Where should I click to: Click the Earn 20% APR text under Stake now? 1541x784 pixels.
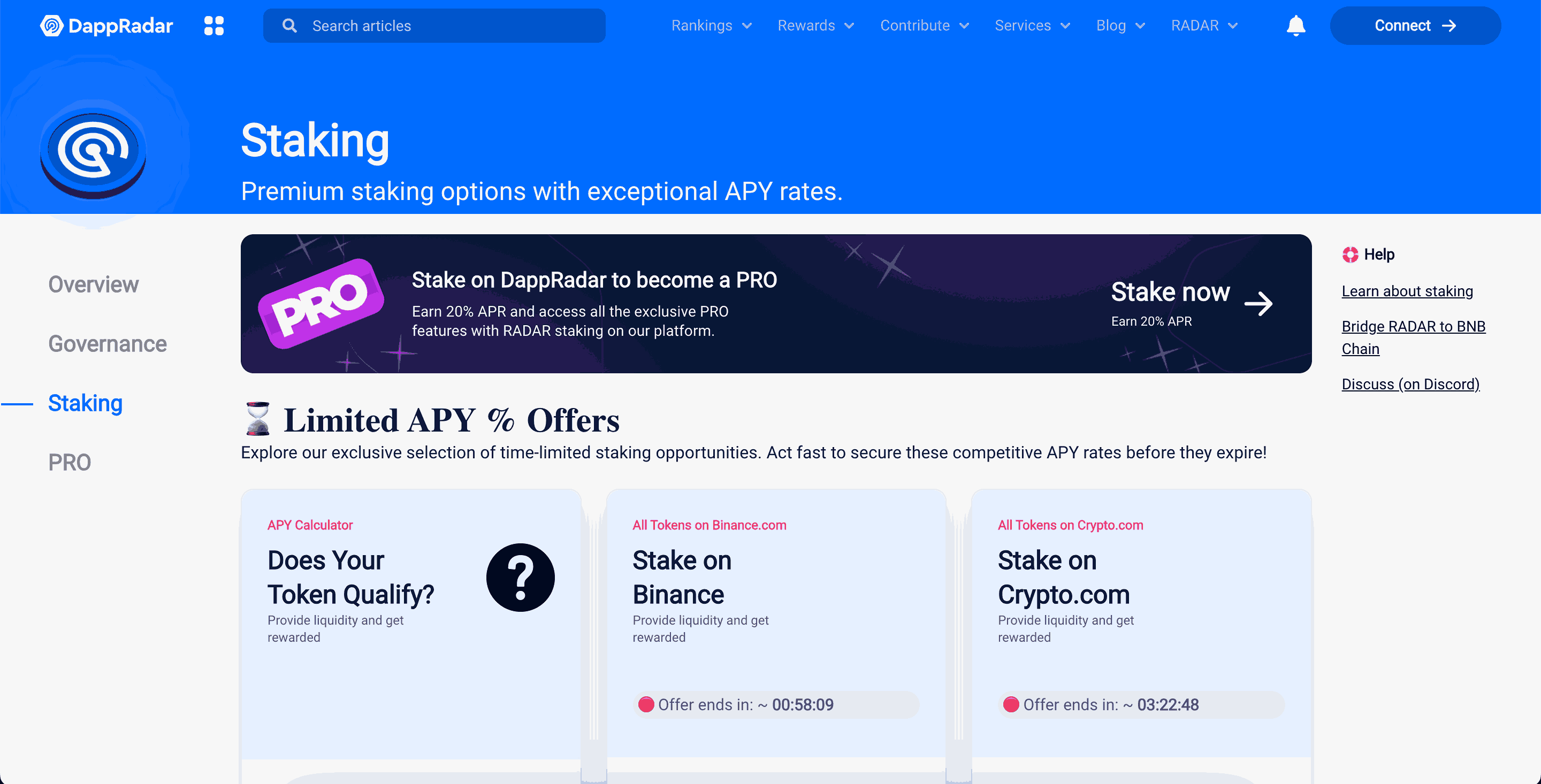click(1151, 321)
